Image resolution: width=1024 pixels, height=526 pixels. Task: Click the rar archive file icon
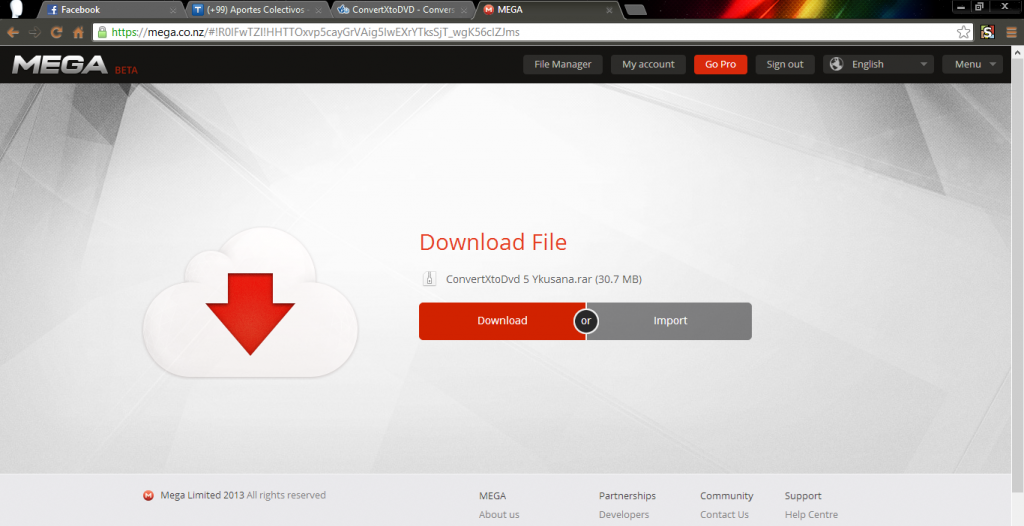click(x=429, y=279)
